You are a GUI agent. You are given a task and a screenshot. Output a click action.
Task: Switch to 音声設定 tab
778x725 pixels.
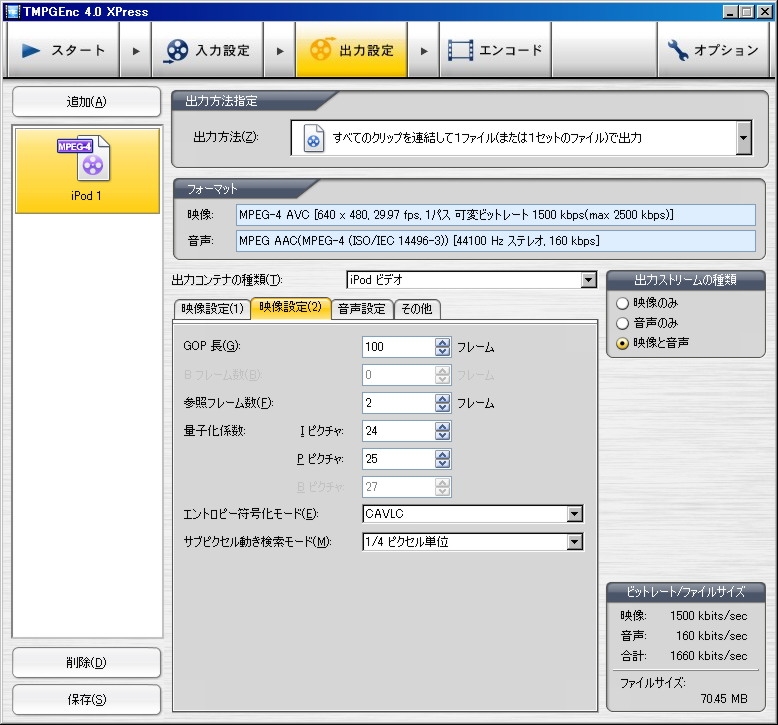[x=362, y=309]
